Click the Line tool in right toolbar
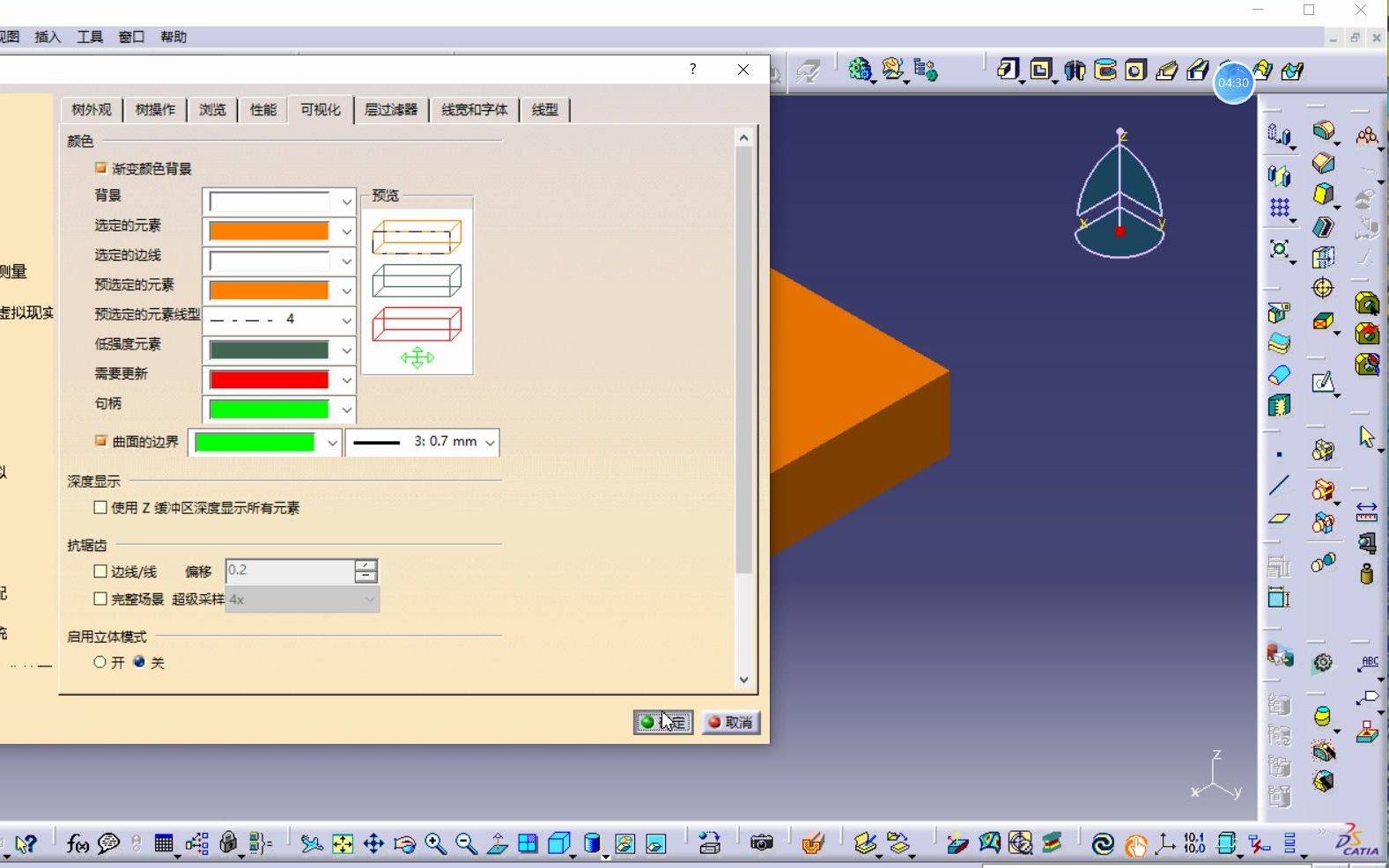Image resolution: width=1389 pixels, height=868 pixels. [x=1279, y=485]
